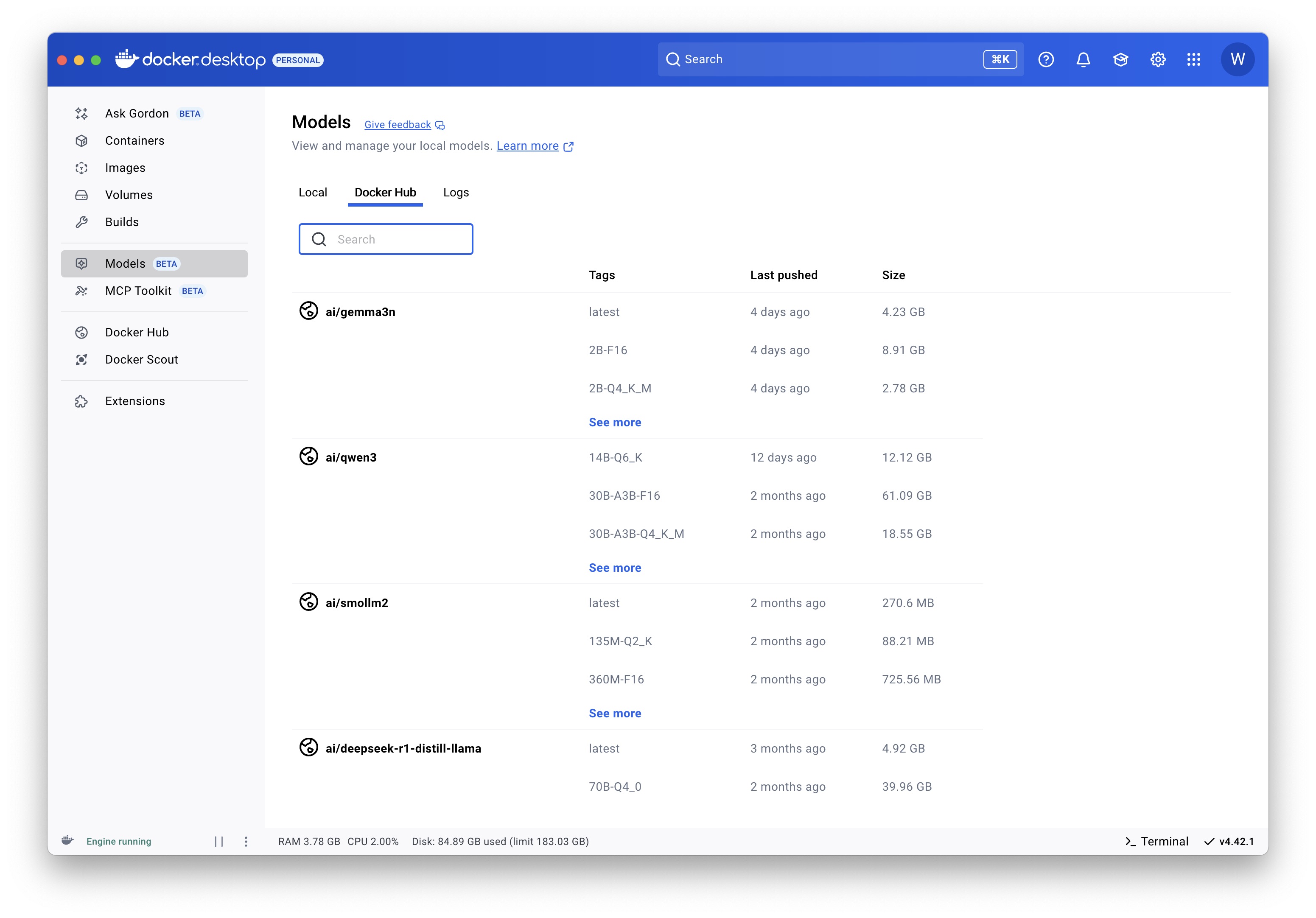This screenshot has height=918, width=1316.
Task: Show more tags under ai/smollm2
Action: (614, 714)
